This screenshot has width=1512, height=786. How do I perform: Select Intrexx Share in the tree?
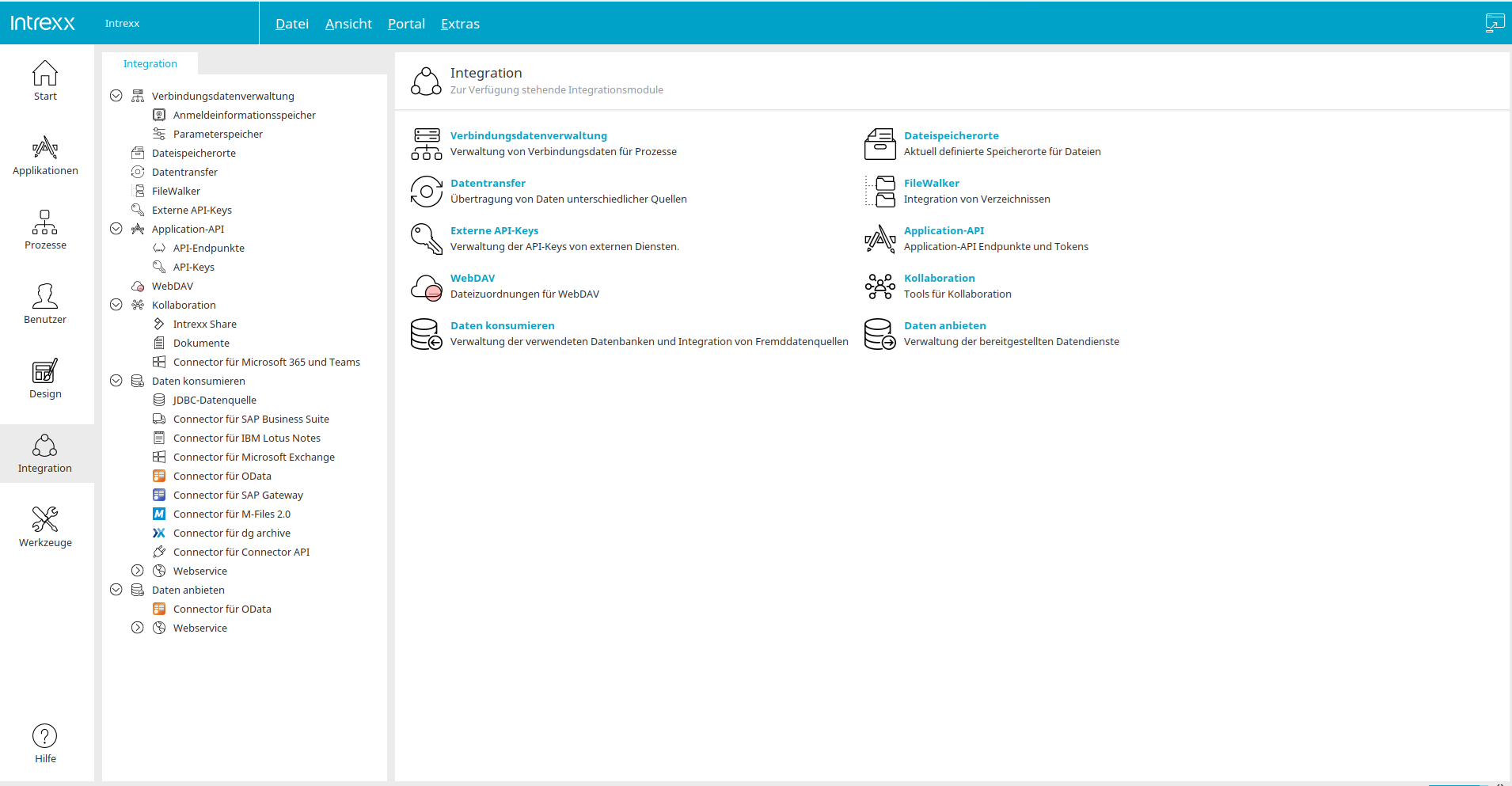205,324
